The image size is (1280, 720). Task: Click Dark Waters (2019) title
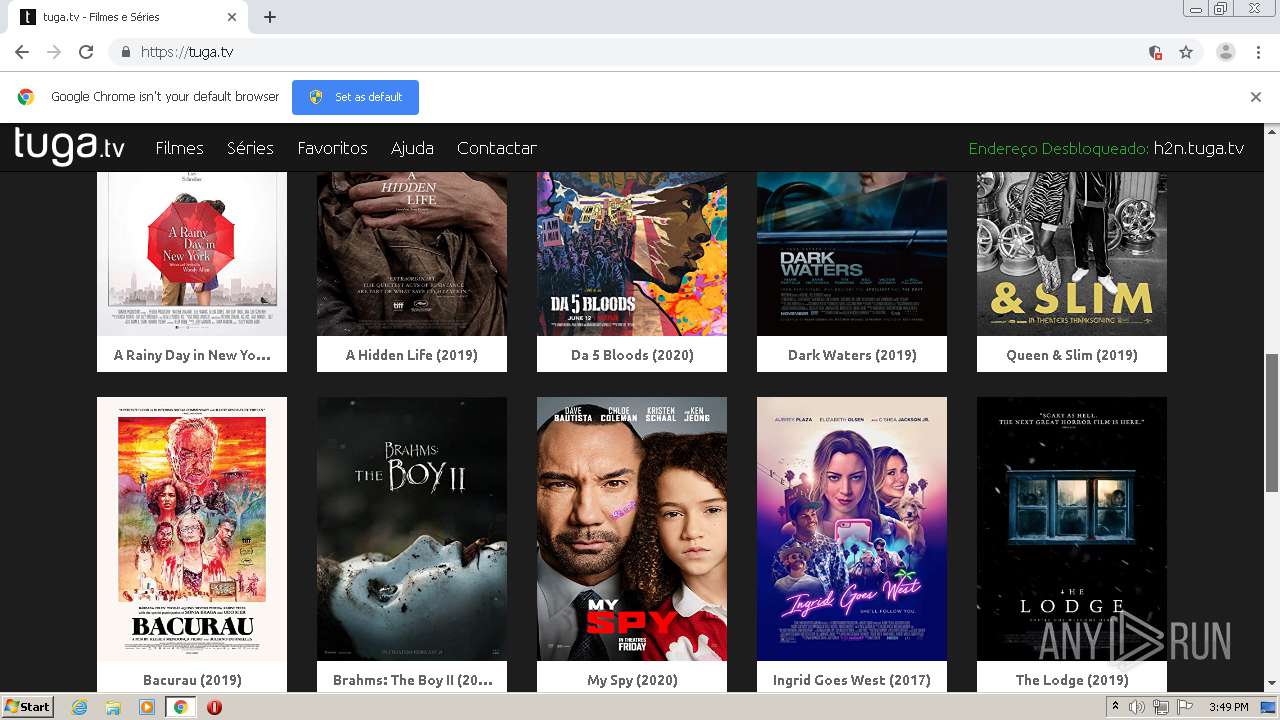[852, 355]
